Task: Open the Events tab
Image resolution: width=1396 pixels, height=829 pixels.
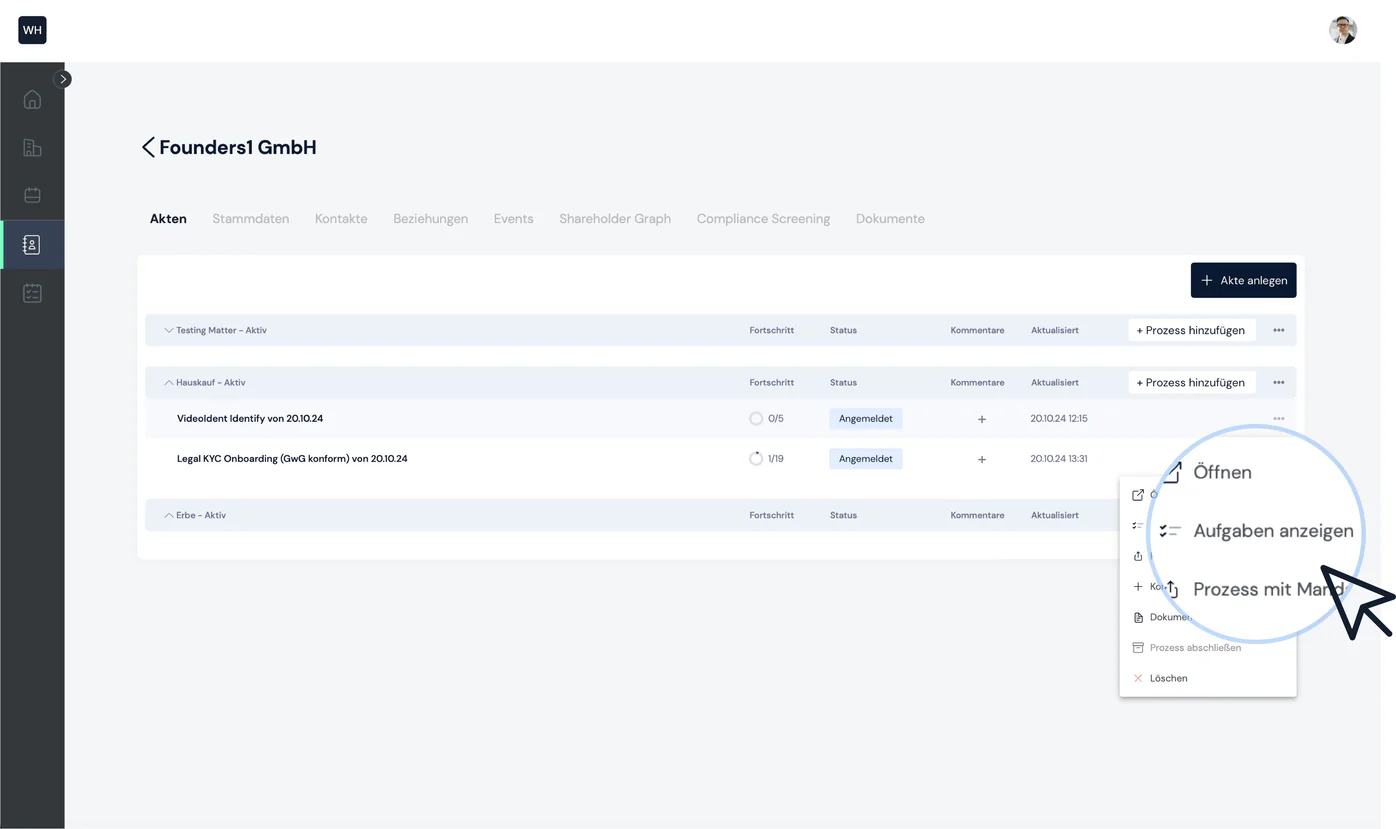Action: [513, 219]
